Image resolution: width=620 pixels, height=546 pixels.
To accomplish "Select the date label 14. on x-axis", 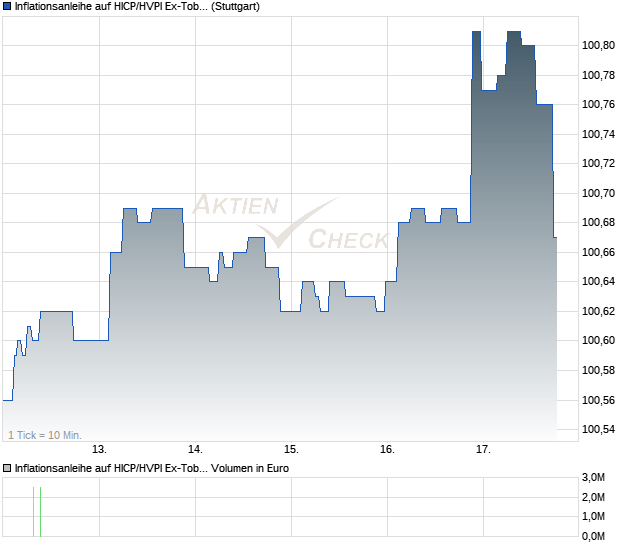I will [196, 449].
